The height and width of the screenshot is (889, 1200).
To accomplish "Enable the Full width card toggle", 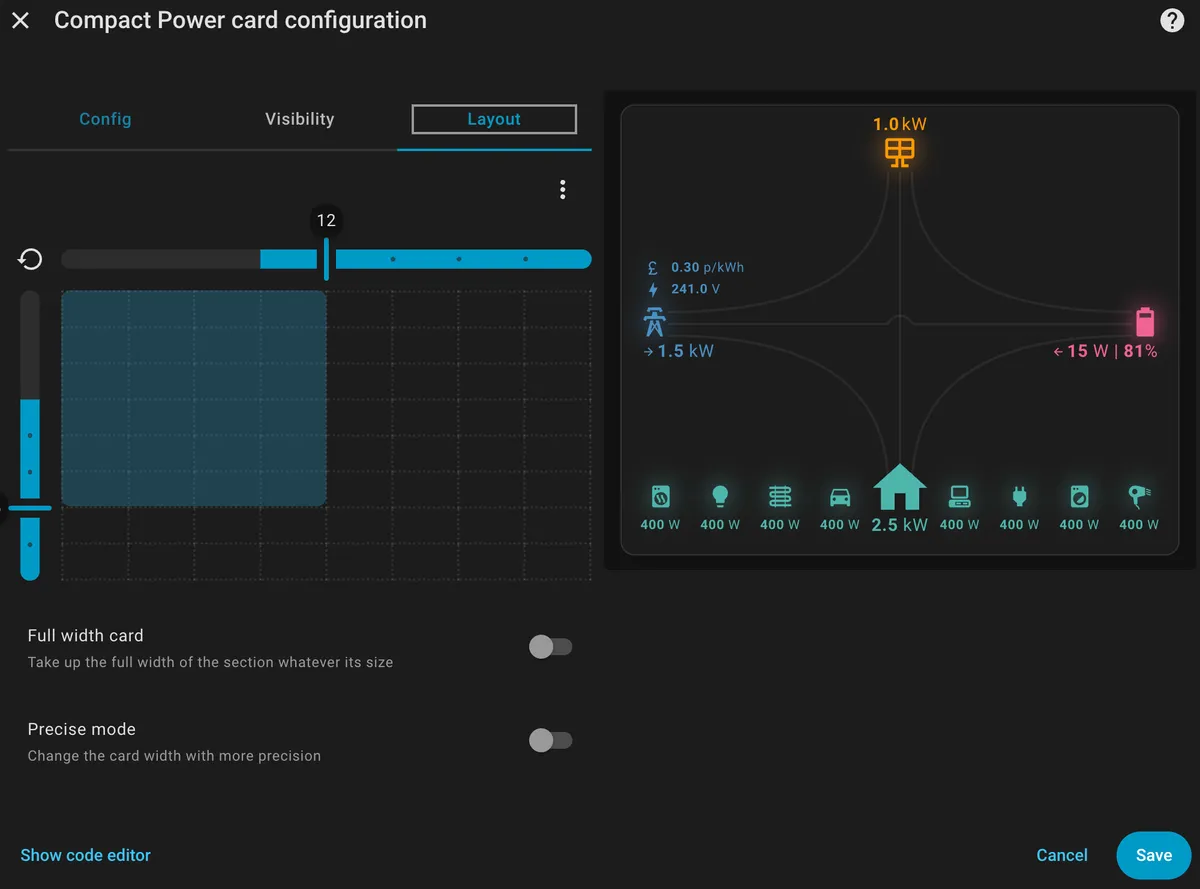I will (550, 647).
